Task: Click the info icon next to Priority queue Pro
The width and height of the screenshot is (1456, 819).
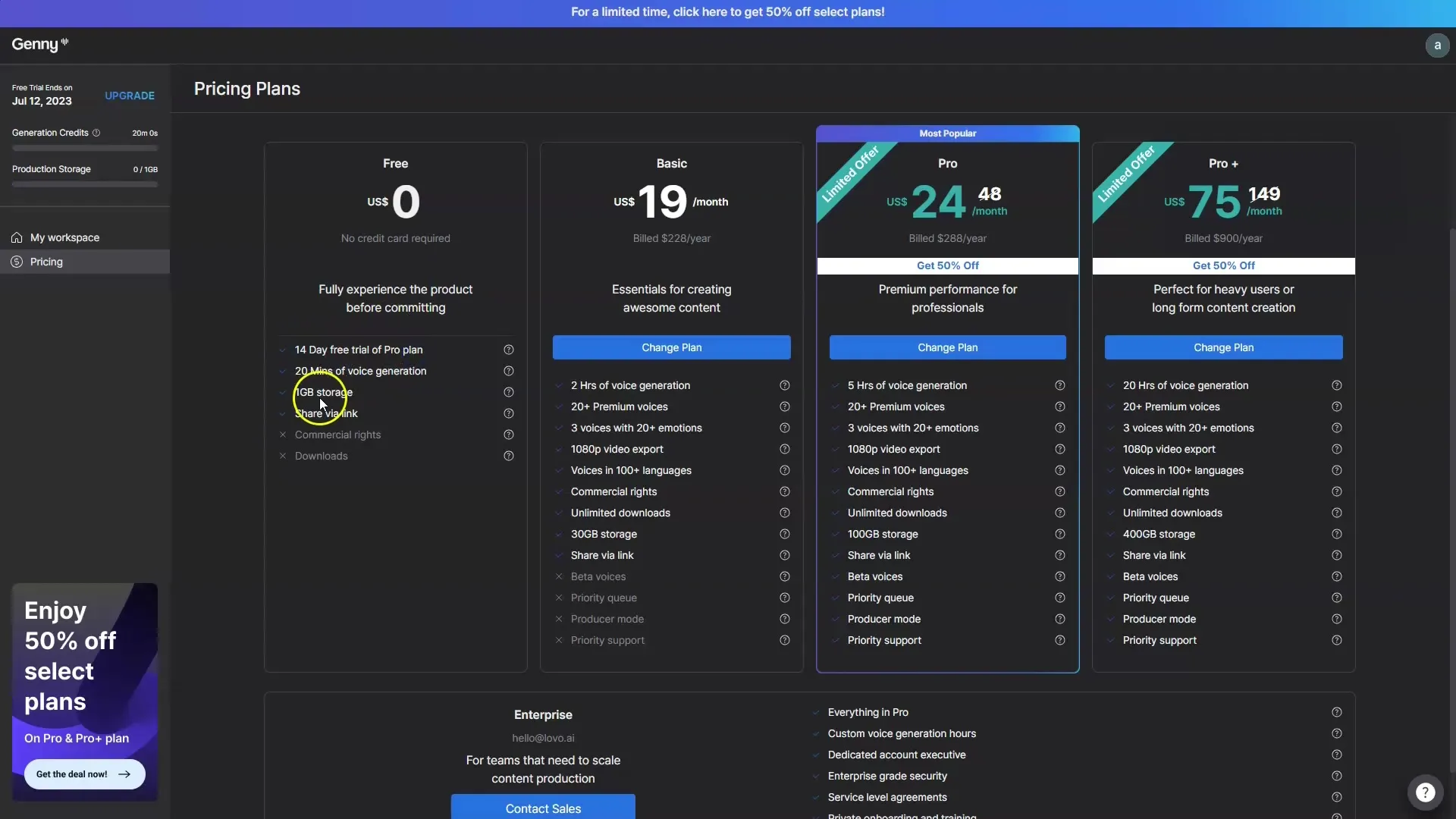Action: click(1060, 598)
